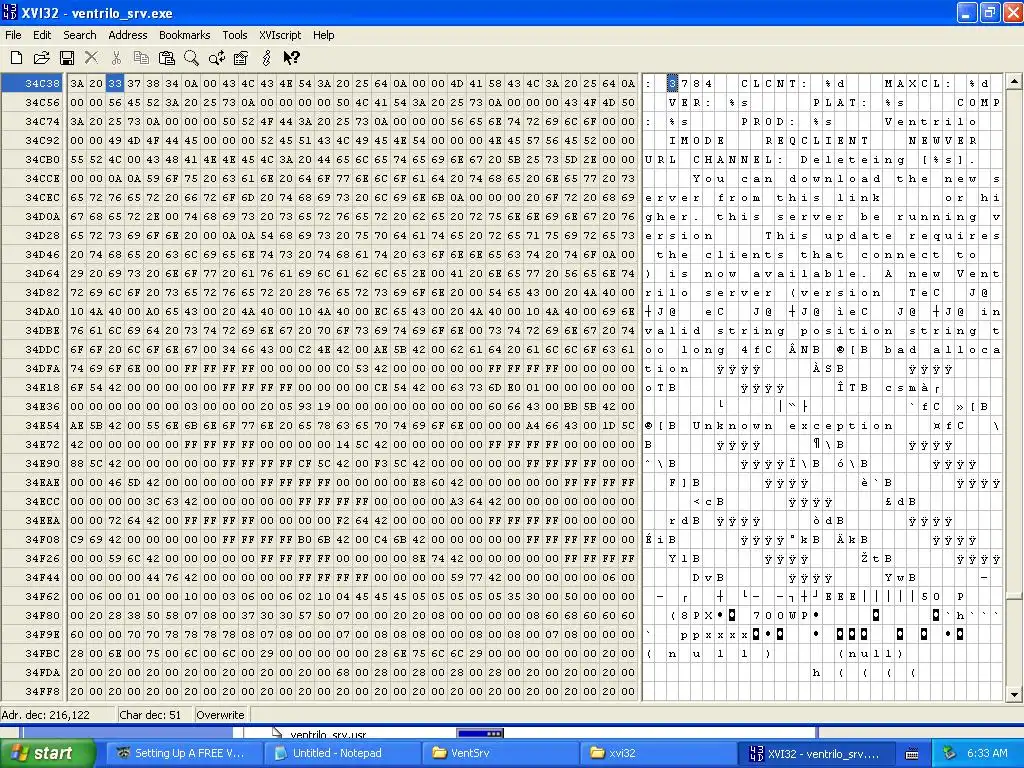Image resolution: width=1024 pixels, height=768 pixels.
Task: Click the New file toolbar icon
Action: pos(16,58)
